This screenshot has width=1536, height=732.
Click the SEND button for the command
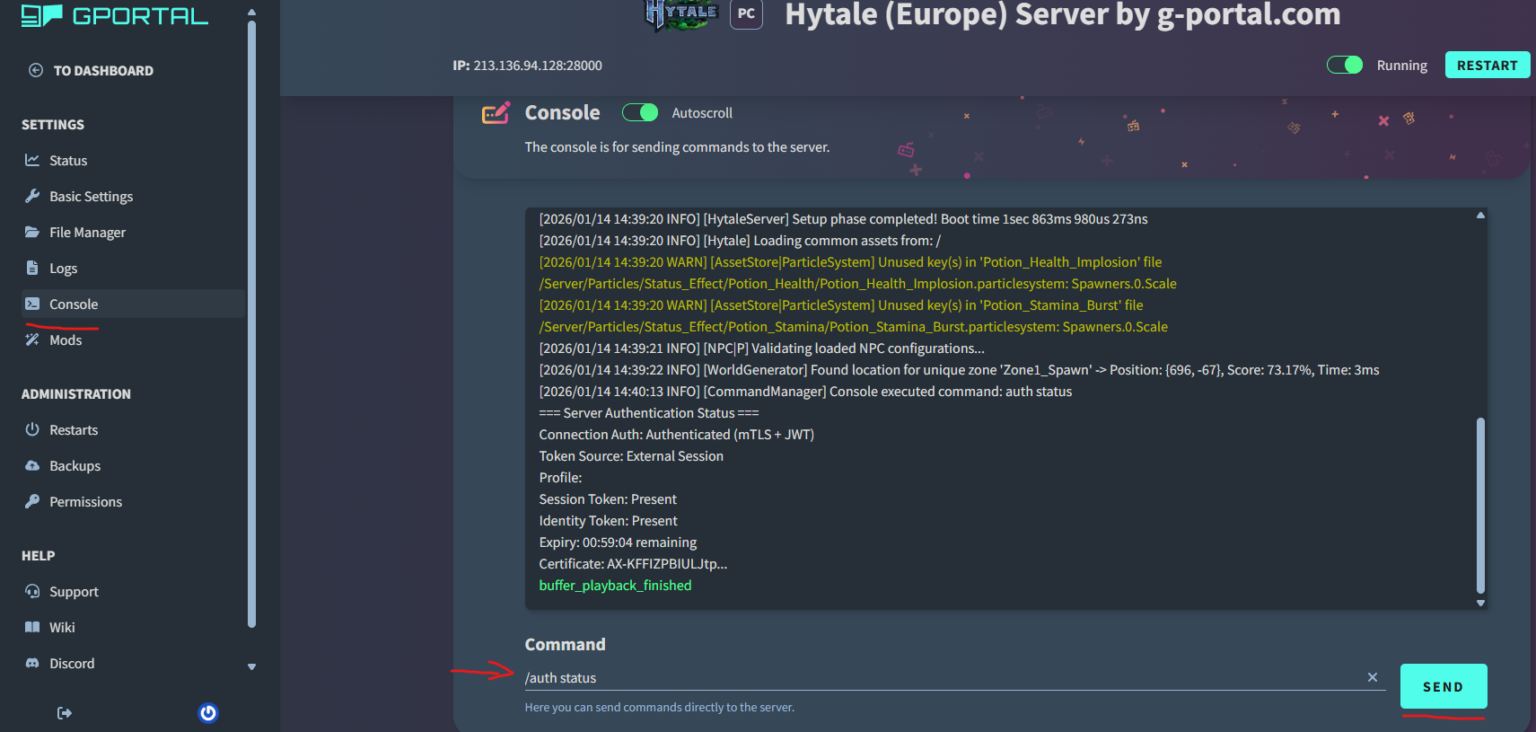[1443, 687]
